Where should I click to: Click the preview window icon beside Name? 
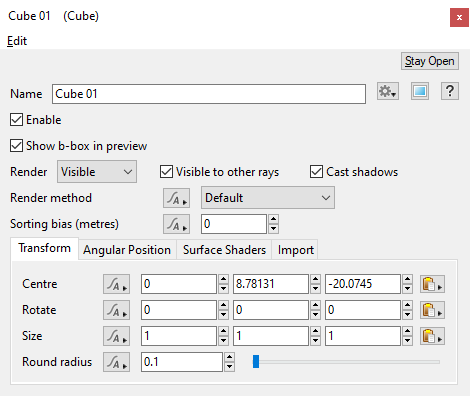420,91
